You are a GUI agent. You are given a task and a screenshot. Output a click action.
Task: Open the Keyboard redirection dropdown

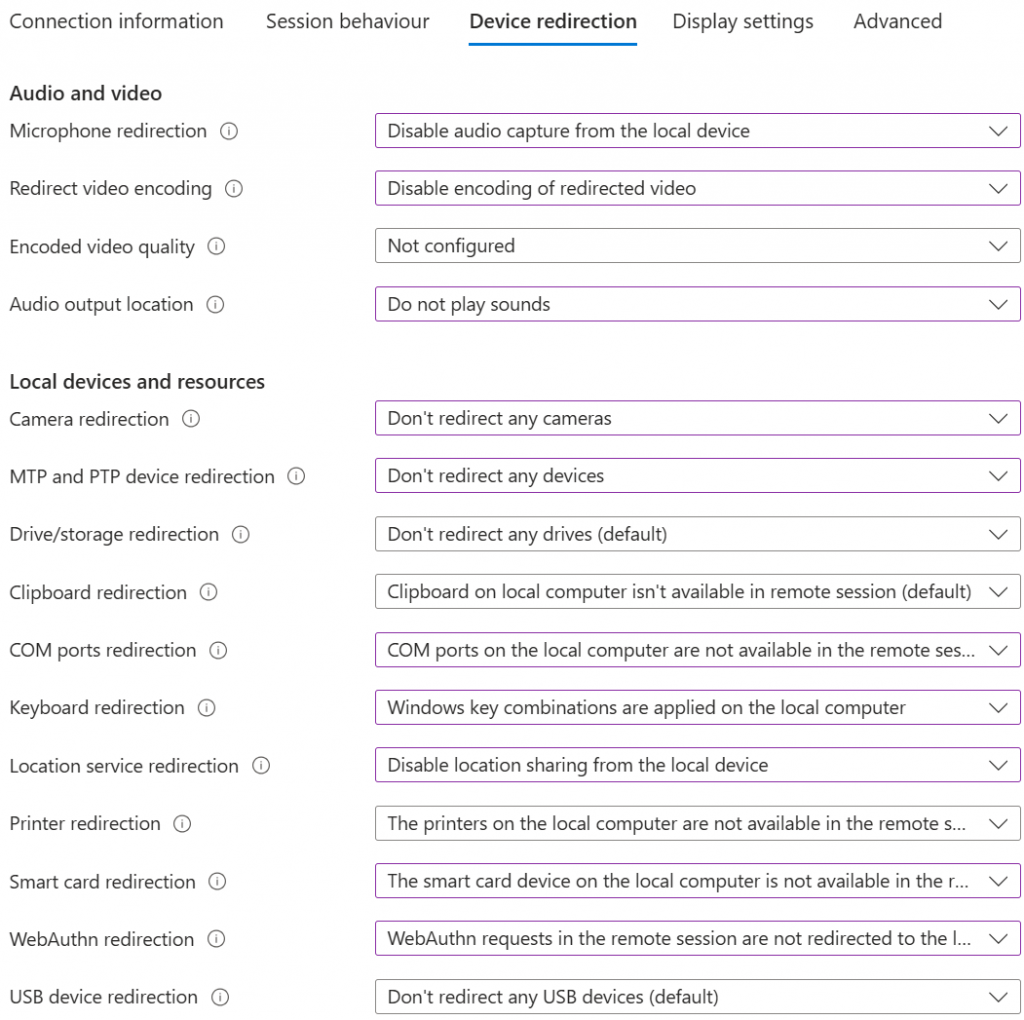[697, 708]
